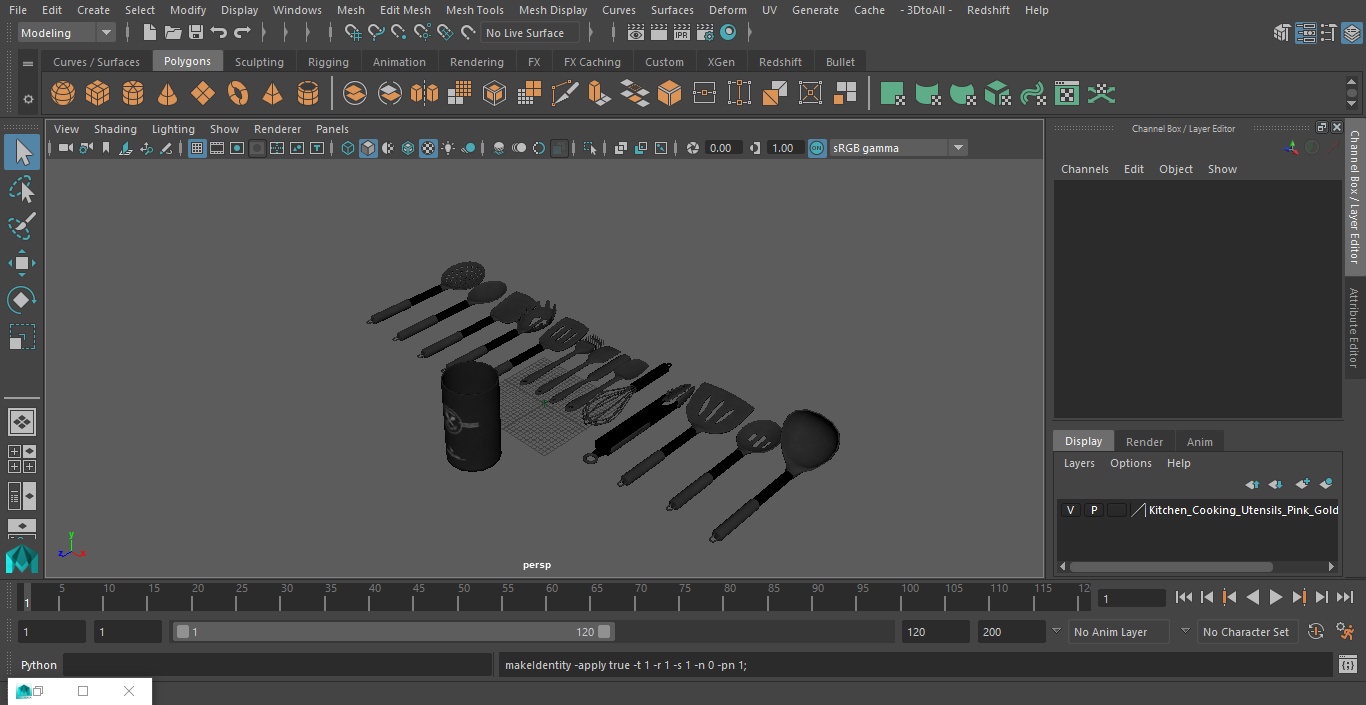Toggle layer visibility V box
Screen dimensions: 1366x705
pos(1070,510)
